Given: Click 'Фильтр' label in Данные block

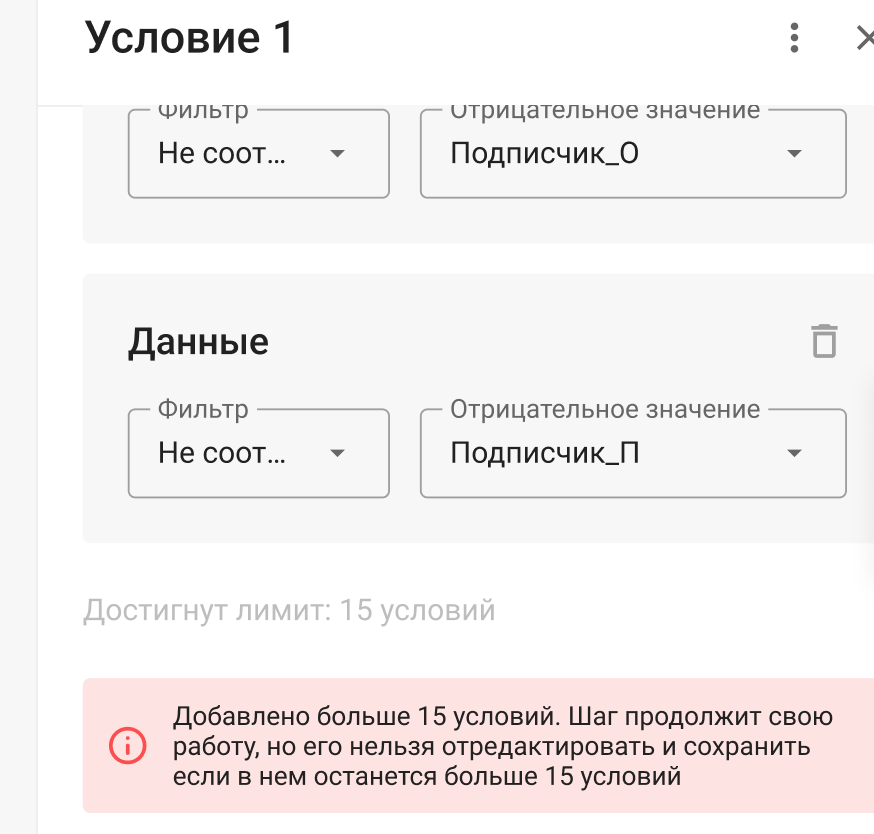Looking at the screenshot, I should point(203,409).
